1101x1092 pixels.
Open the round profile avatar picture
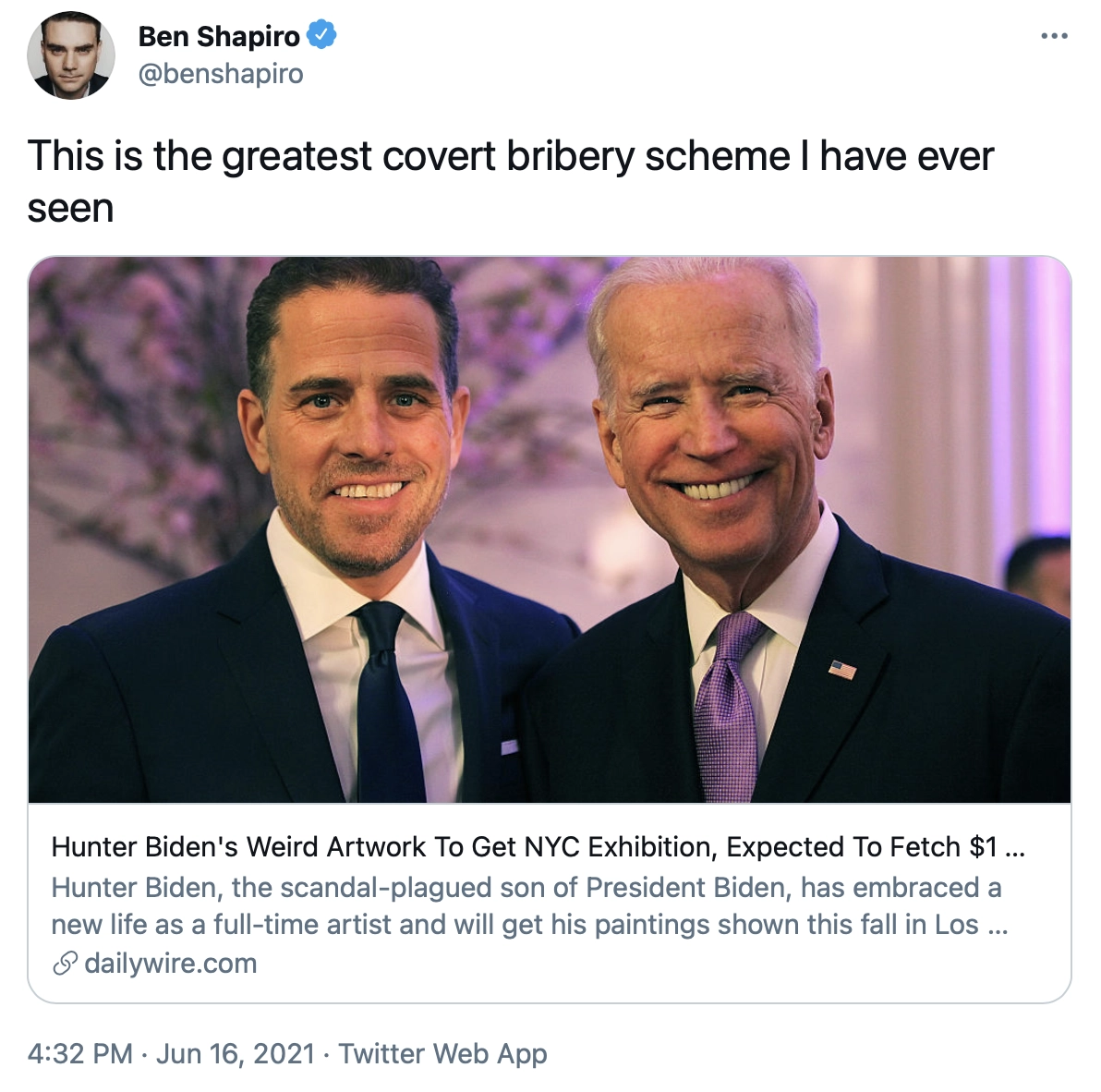pyautogui.click(x=71, y=55)
